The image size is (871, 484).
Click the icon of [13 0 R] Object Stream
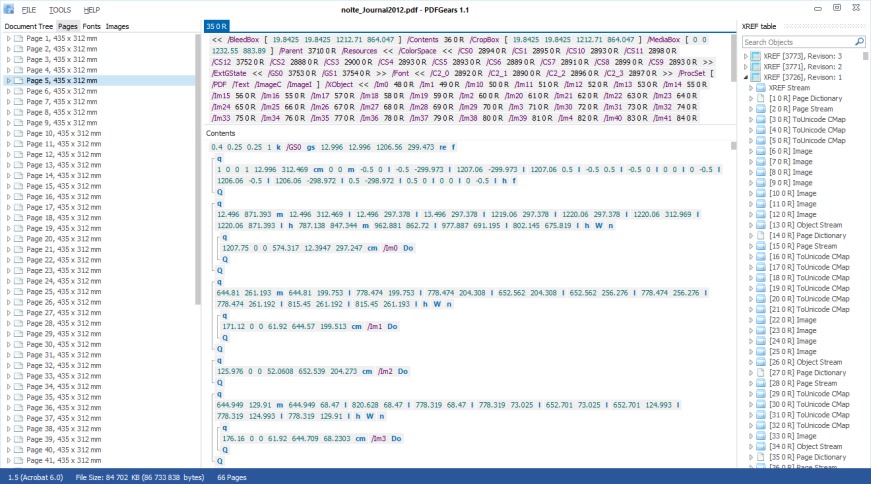pos(762,225)
